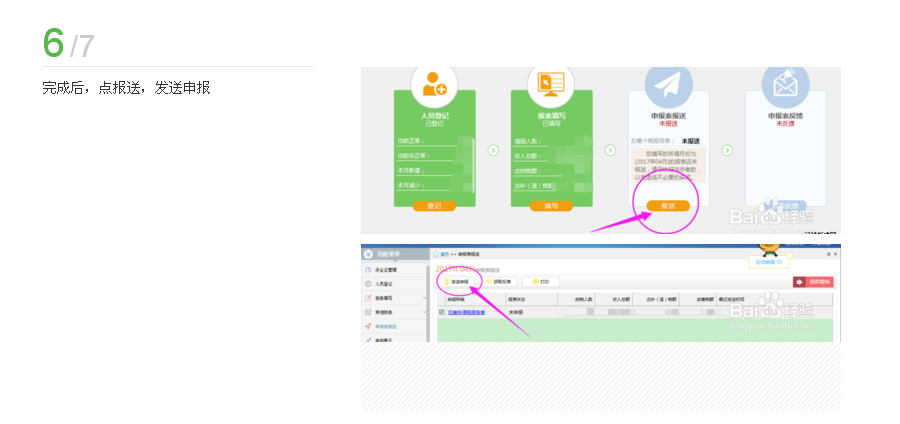Click the home icon in breadcrumb
Viewport: 900px width, 424px height.
click(x=435, y=255)
